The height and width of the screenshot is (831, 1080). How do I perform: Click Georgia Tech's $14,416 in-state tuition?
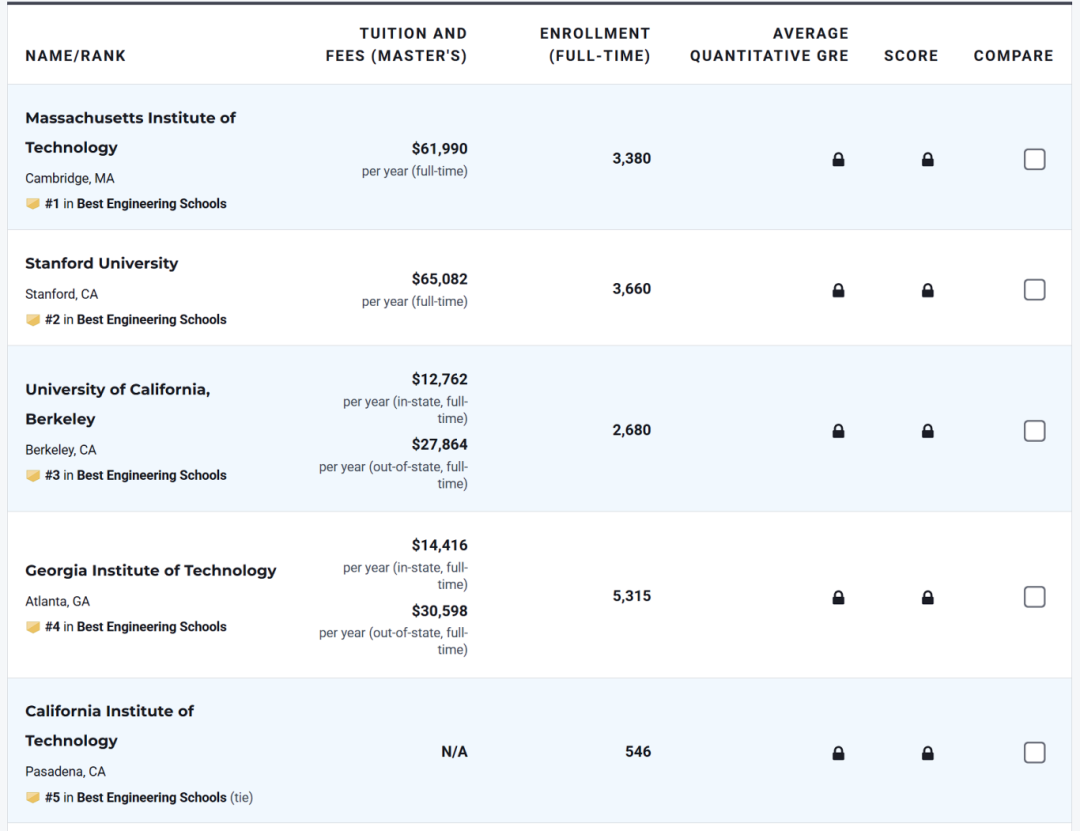click(439, 545)
